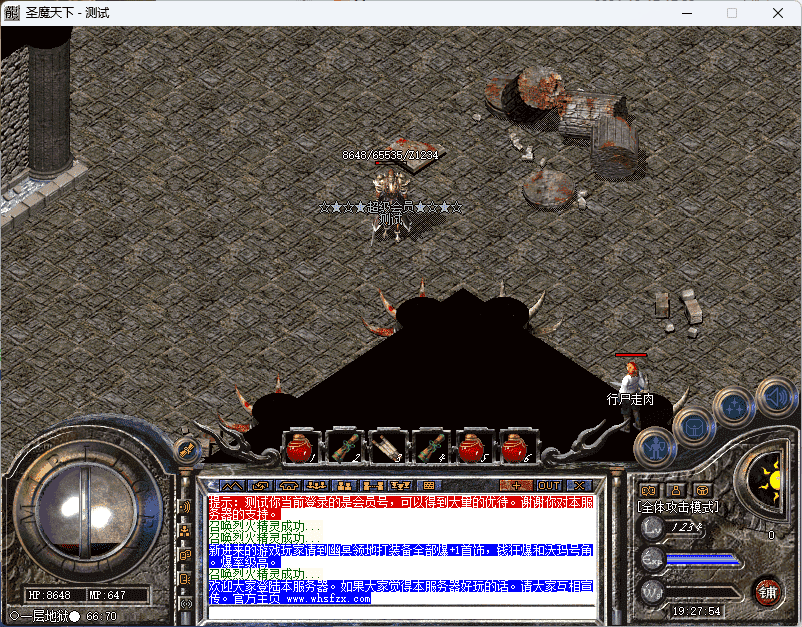802x627 pixels.
Task: Open the mini-map mountain icon in chat toolbar
Action: [231, 485]
